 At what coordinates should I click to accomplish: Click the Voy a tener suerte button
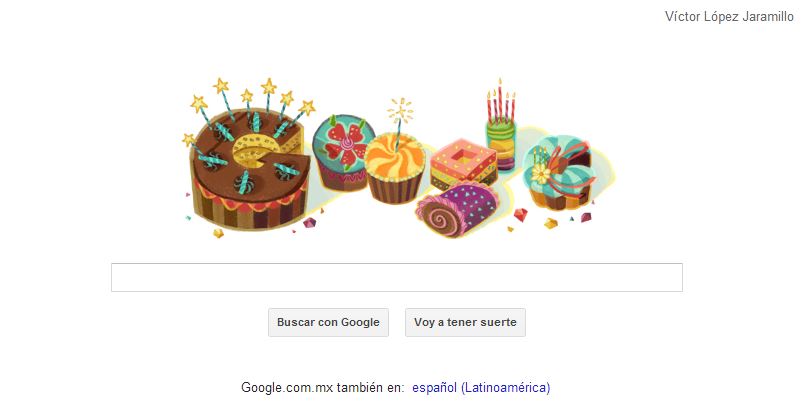pos(465,322)
